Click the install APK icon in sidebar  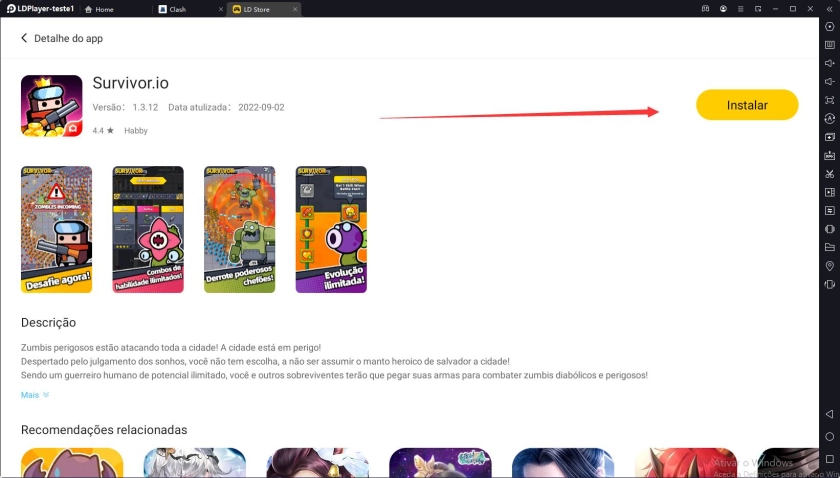829,155
